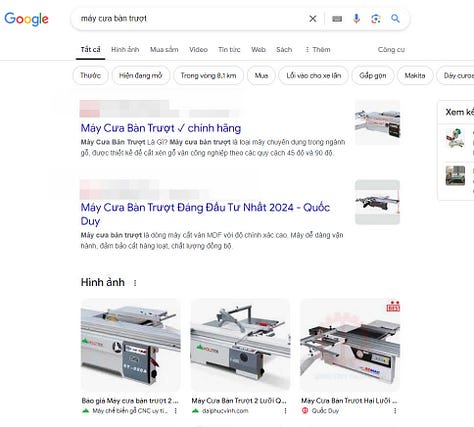Image resolution: width=474 pixels, height=427 pixels.
Task: Click the Quốc Duy favicon under third image
Action: point(305,411)
